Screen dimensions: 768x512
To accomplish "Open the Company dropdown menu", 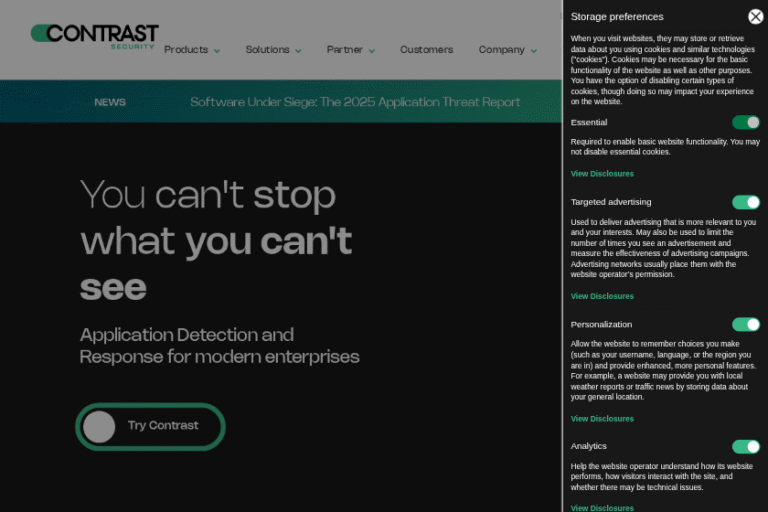I will (x=507, y=50).
